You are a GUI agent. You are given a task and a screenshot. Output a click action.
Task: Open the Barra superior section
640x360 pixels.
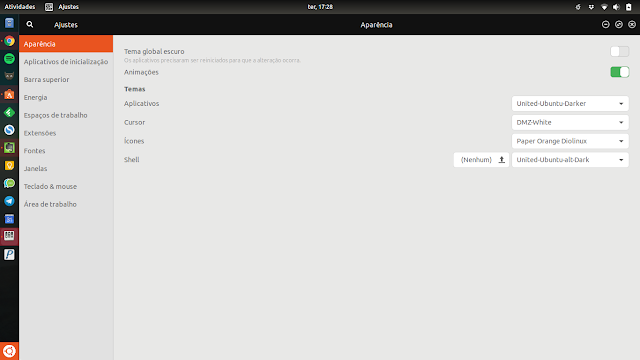point(66,80)
